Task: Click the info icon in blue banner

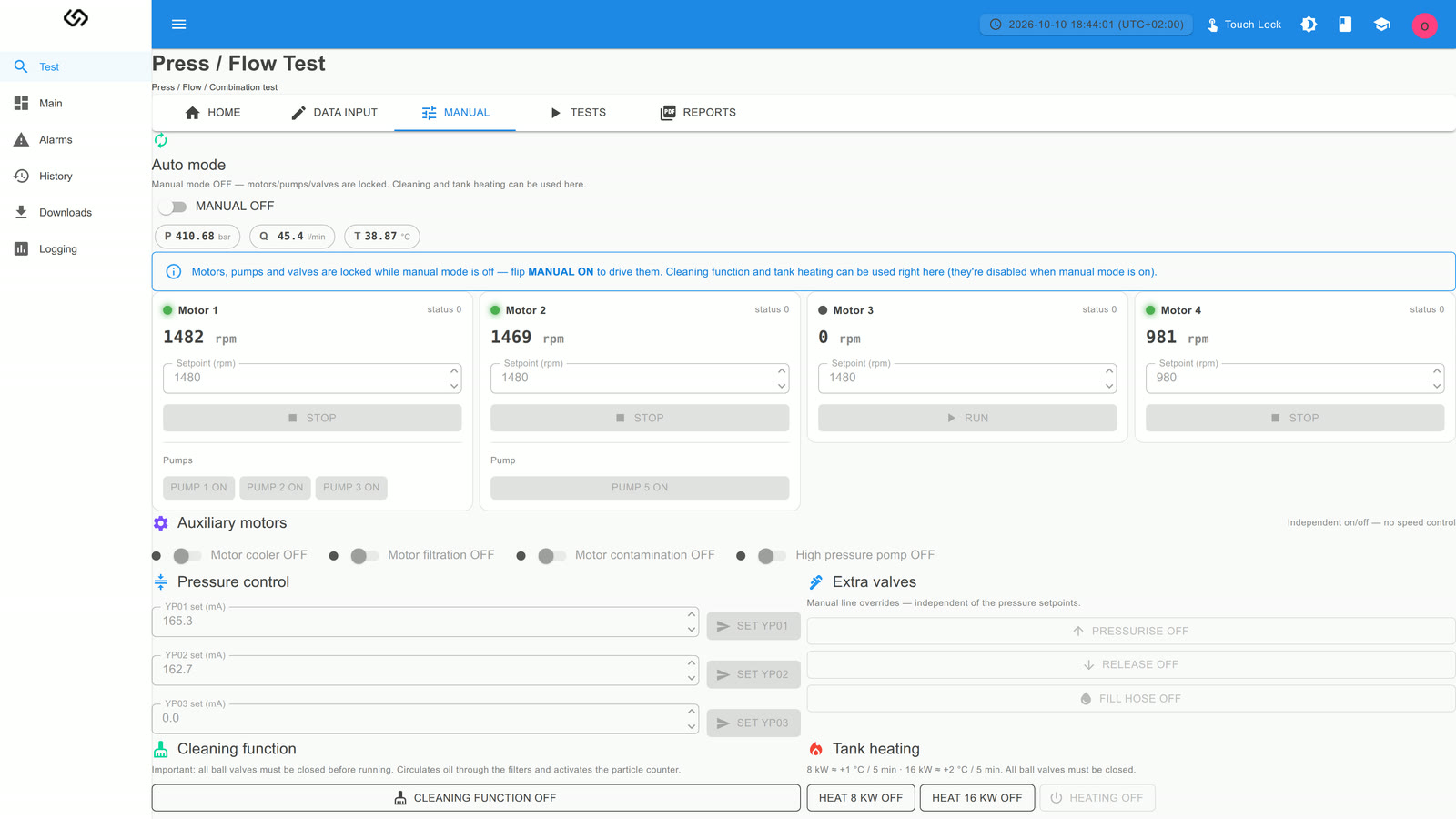Action: pyautogui.click(x=174, y=271)
